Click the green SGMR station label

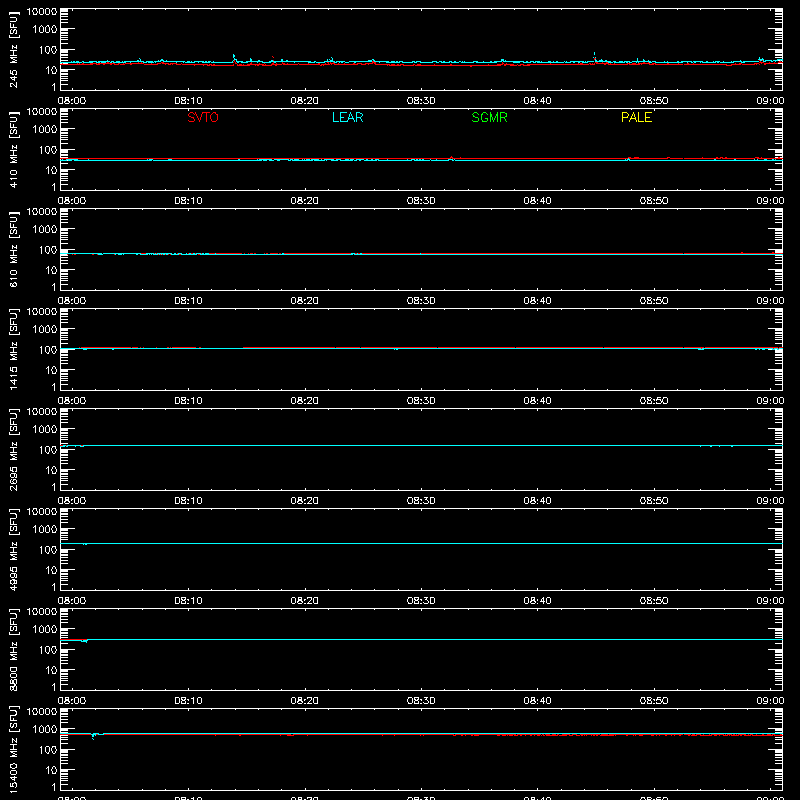489,117
